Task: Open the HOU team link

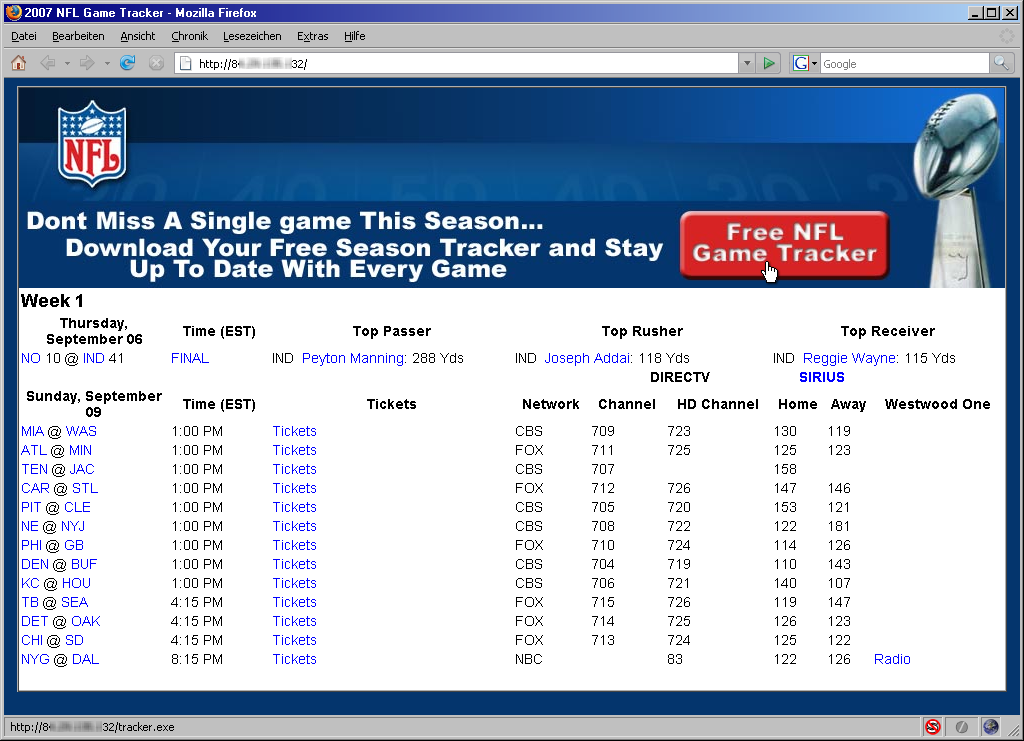Action: coord(76,582)
